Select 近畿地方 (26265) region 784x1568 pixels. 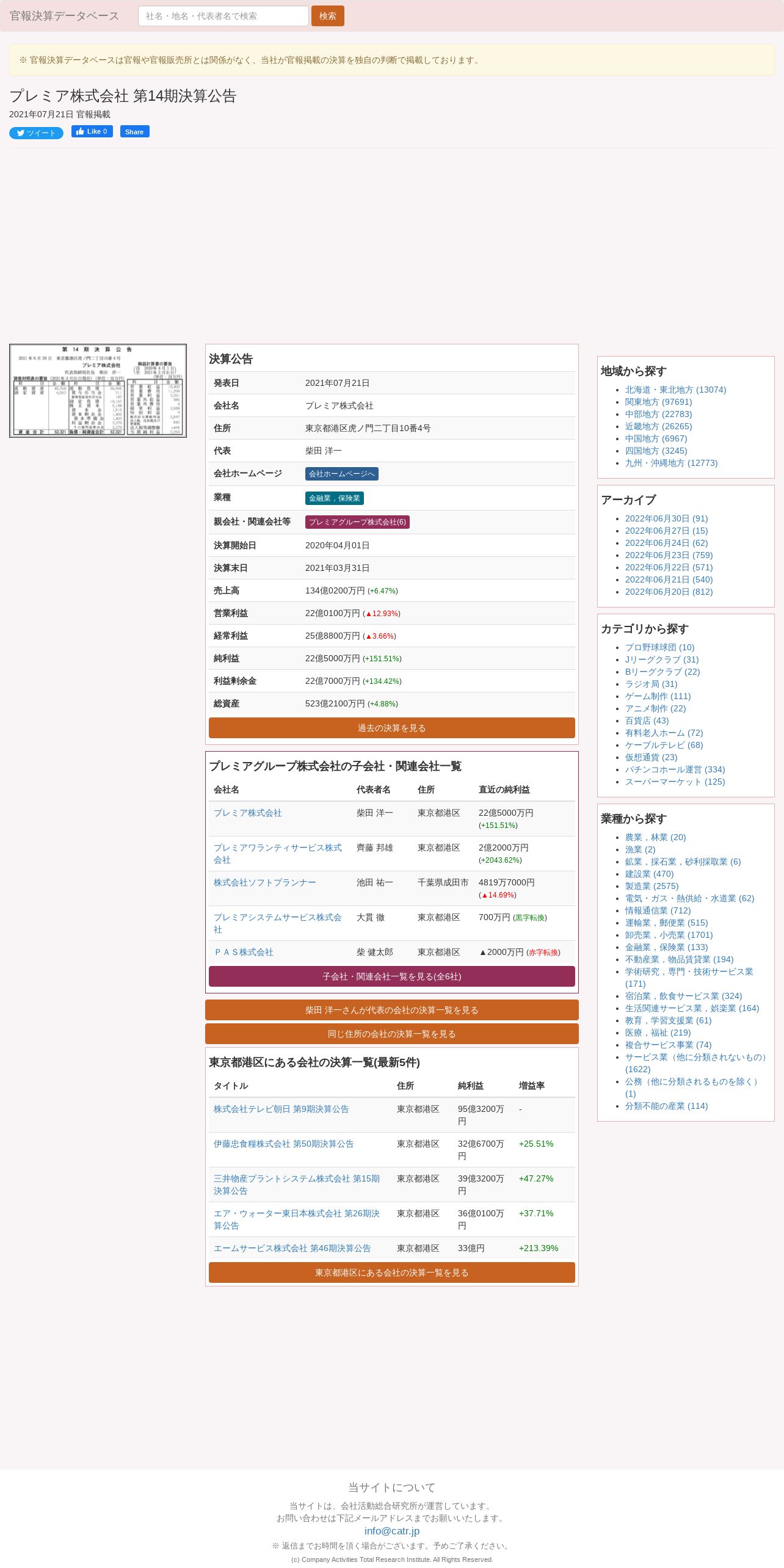point(658,426)
